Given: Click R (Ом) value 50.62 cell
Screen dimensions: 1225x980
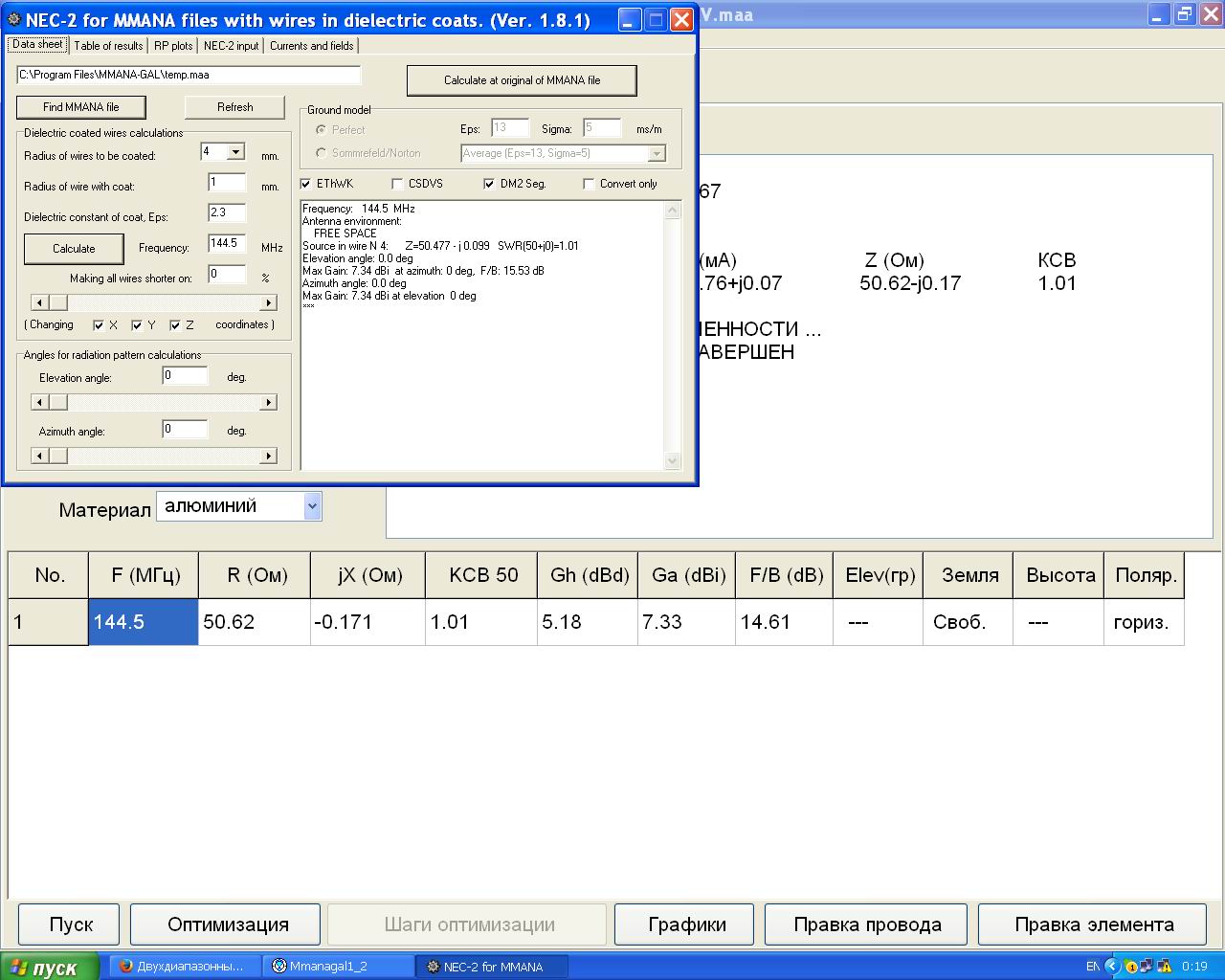Looking at the screenshot, I should (255, 622).
